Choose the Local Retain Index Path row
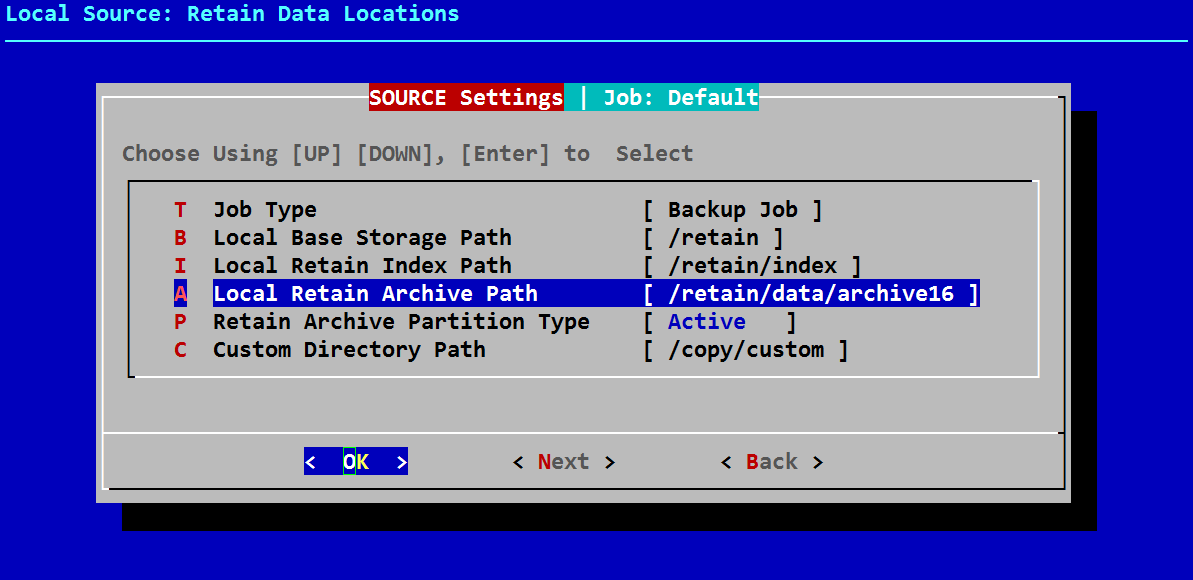 362,266
